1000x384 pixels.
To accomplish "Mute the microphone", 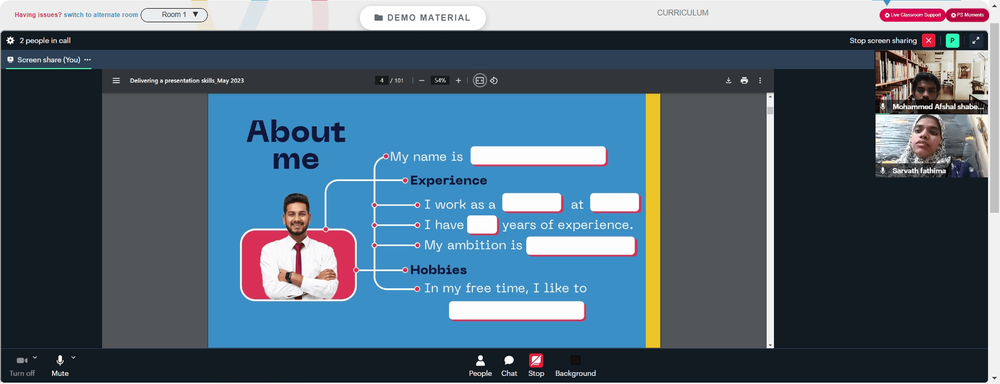I will pyautogui.click(x=60, y=366).
